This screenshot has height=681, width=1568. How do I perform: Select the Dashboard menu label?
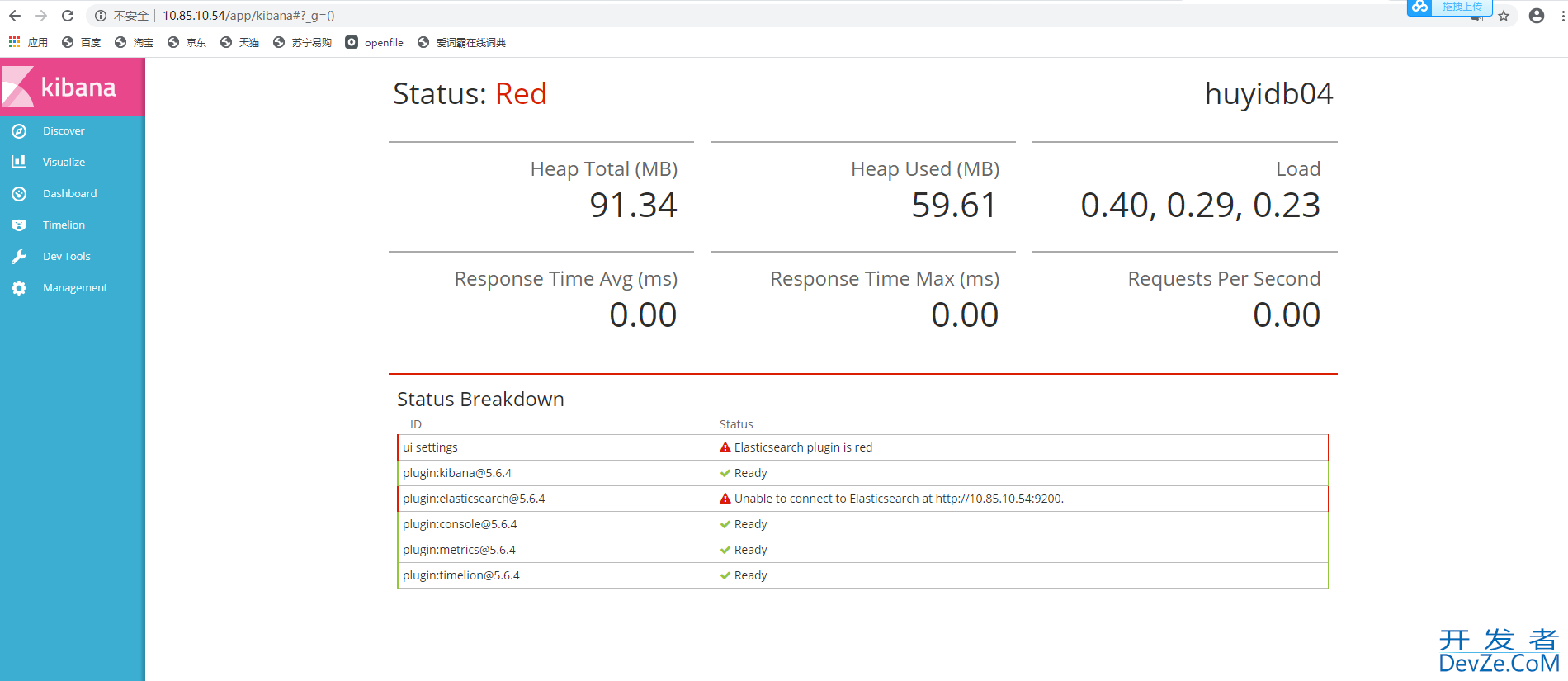coord(69,194)
